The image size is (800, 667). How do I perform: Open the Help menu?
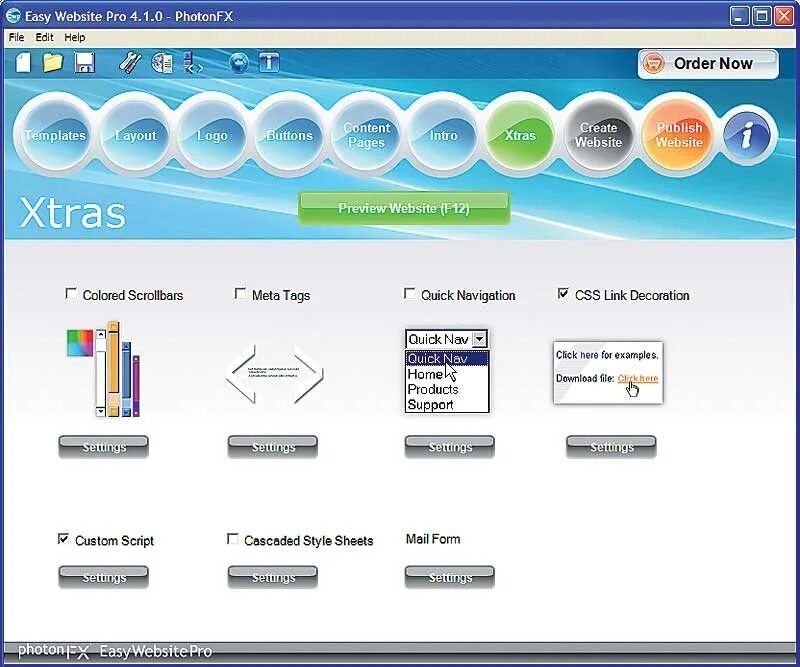click(74, 37)
